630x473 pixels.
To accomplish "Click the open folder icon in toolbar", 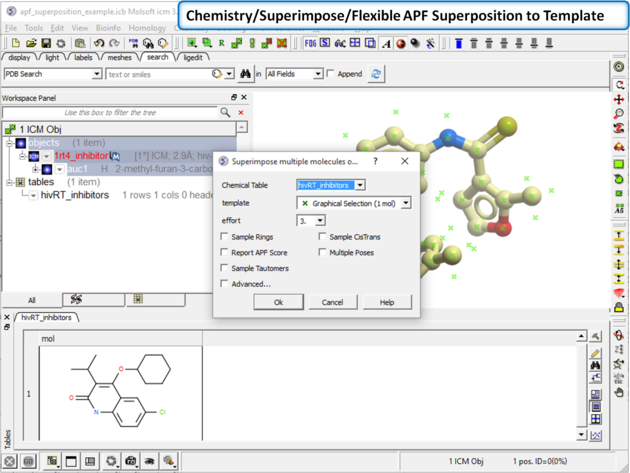I will click(x=31, y=44).
